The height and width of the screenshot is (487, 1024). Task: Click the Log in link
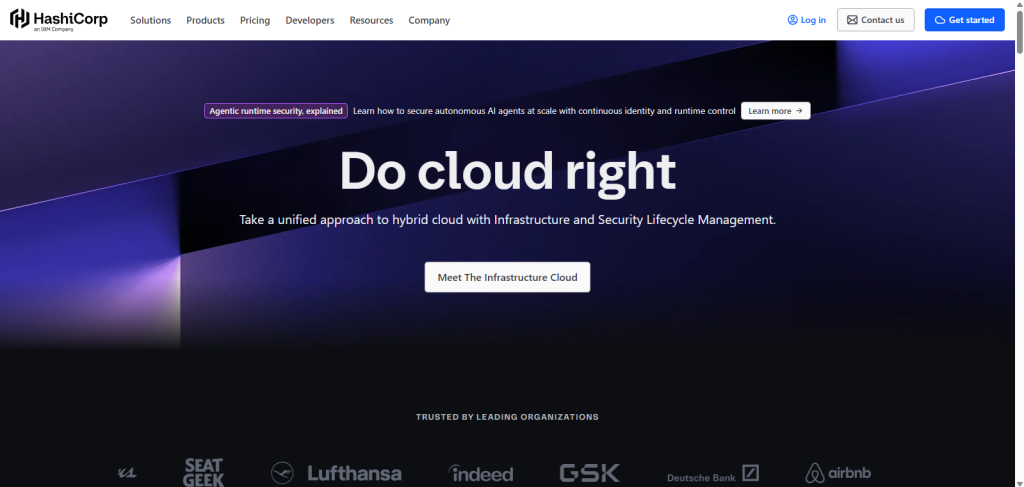pos(807,20)
